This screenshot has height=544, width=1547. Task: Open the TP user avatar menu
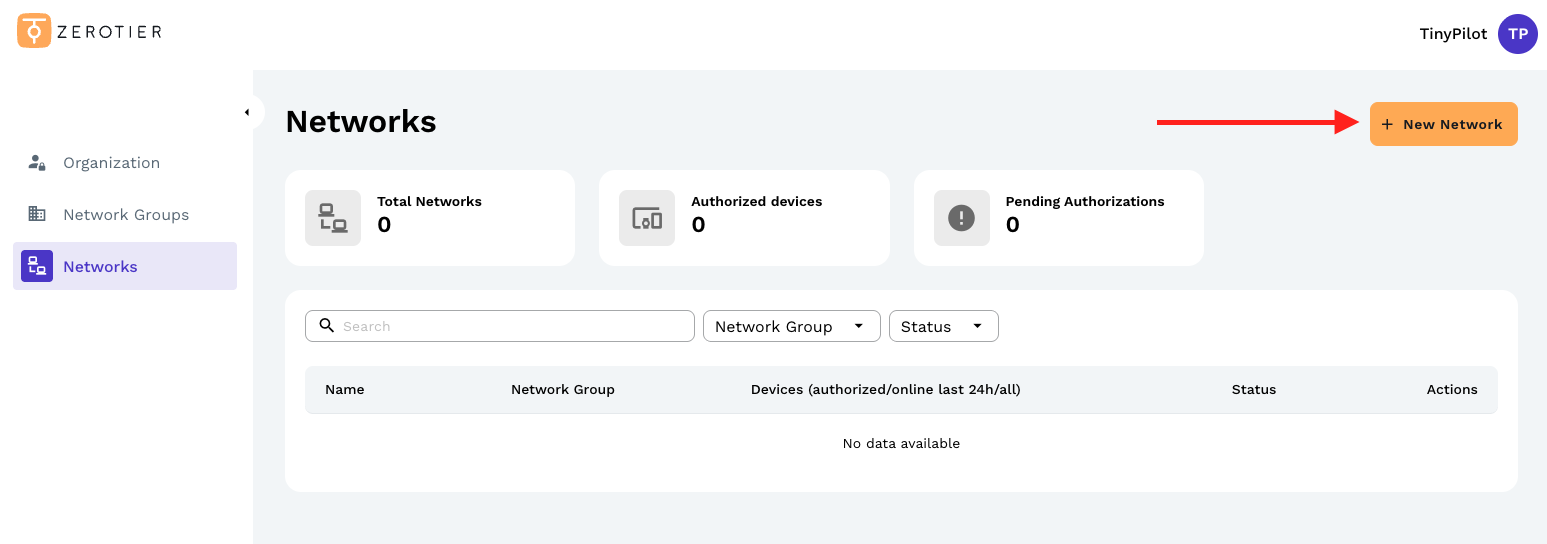1517,34
